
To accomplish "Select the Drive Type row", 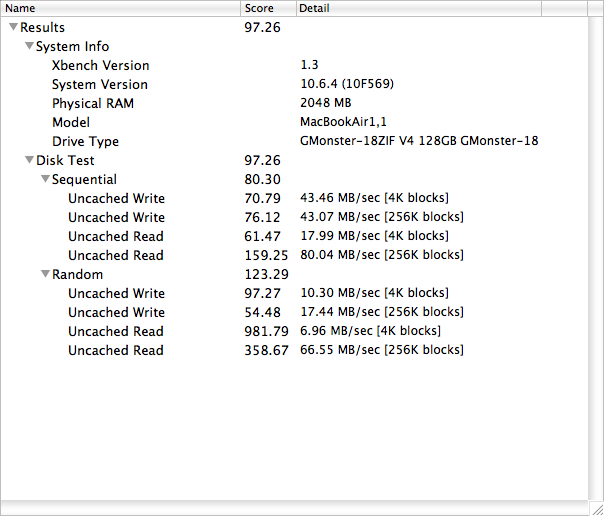I will (294, 141).
